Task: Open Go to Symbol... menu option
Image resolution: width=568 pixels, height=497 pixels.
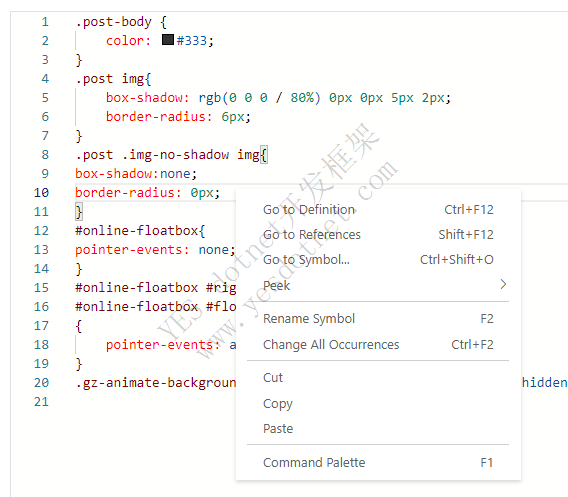Action: [x=378, y=260]
